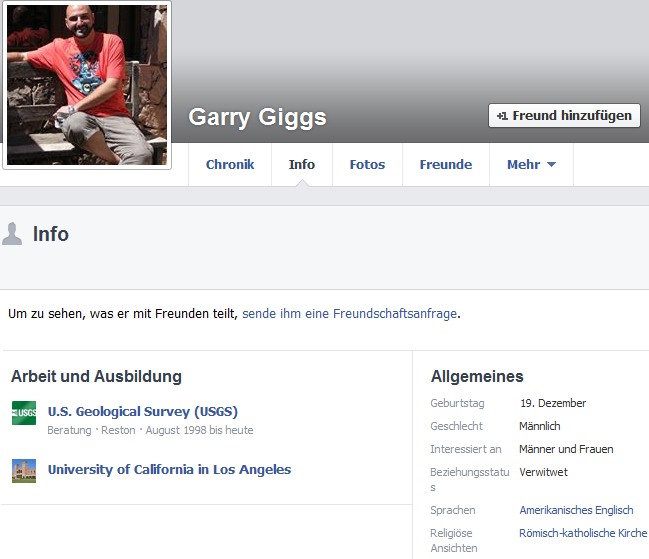
Task: Click the Beratung · Reston job details text
Action: tap(150, 430)
